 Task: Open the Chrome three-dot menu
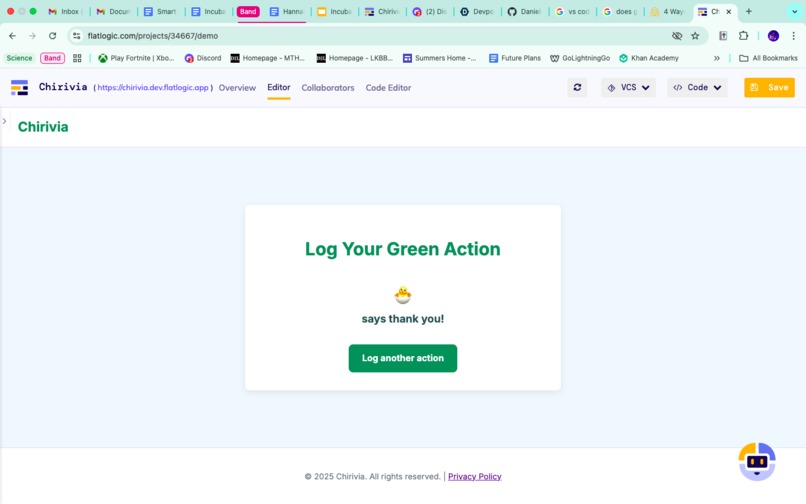tap(794, 35)
